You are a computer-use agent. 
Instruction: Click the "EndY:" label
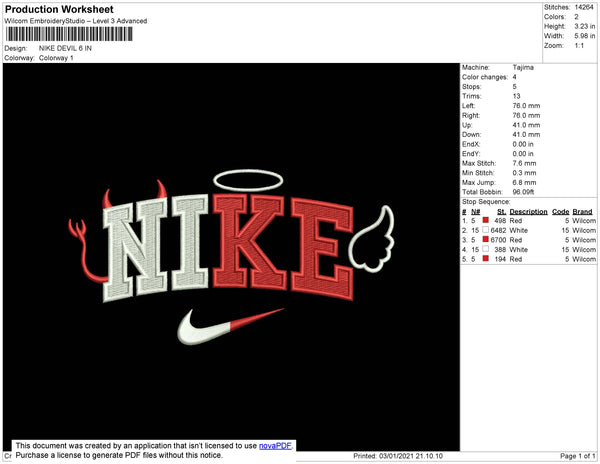point(471,154)
